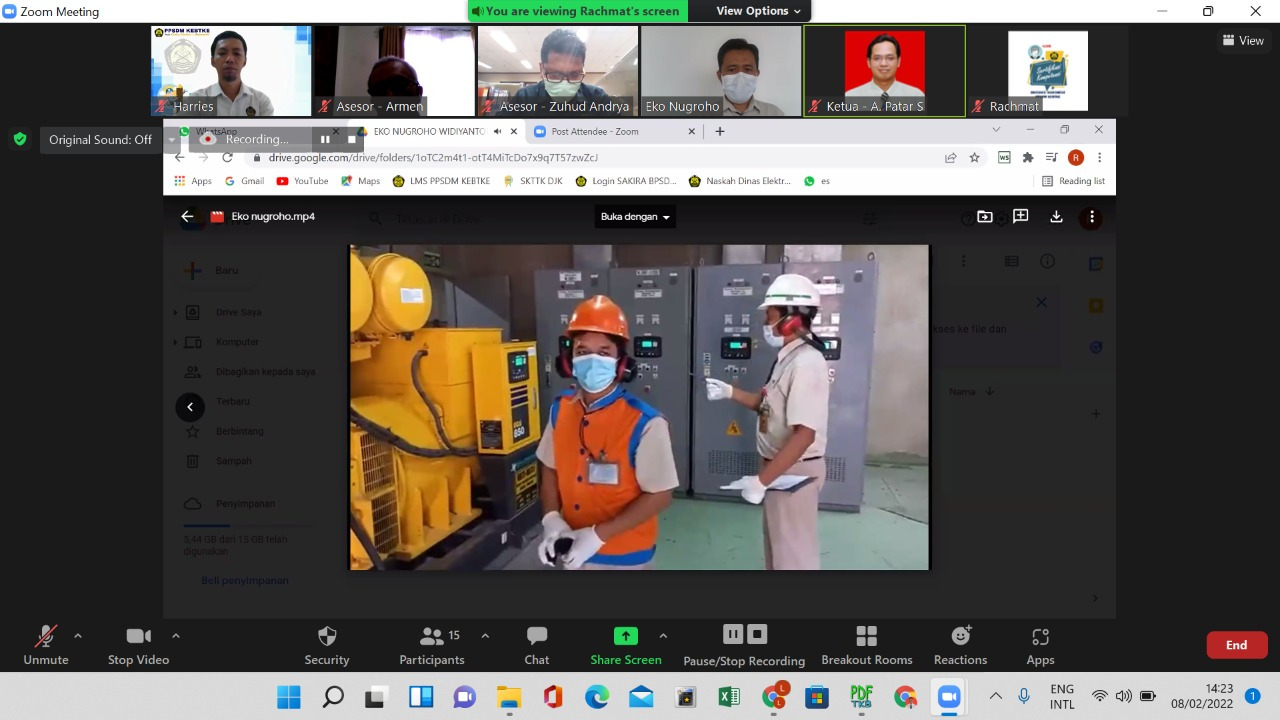Open Apps bookmark shortcut
The width and height of the screenshot is (1280, 720).
click(193, 181)
